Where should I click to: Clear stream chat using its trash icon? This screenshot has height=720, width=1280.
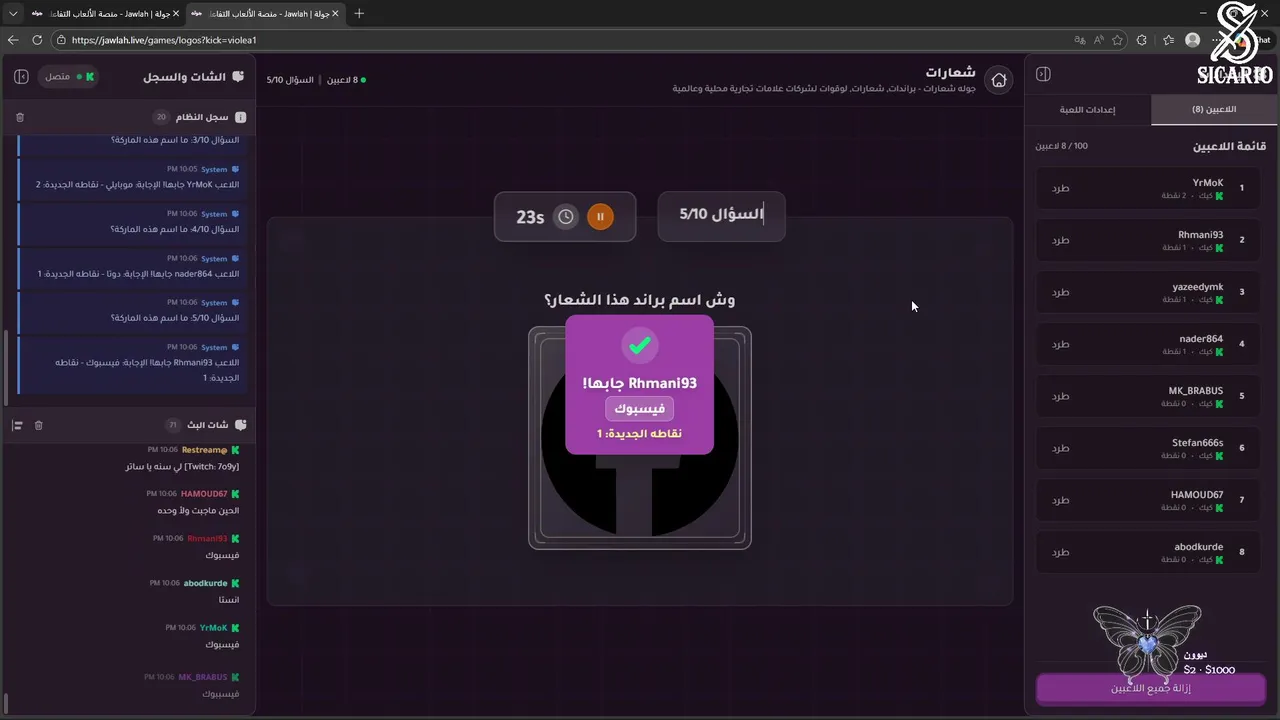tap(38, 425)
